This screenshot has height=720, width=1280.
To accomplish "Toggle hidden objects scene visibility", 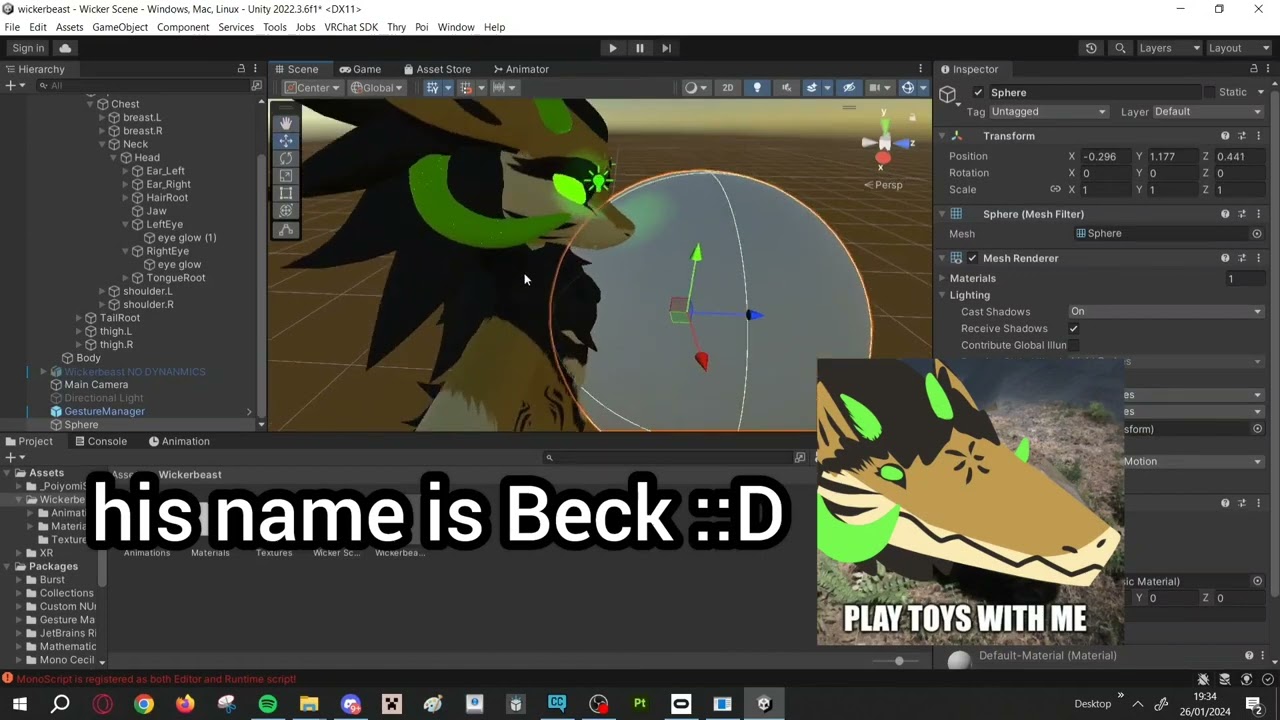I will (x=849, y=88).
